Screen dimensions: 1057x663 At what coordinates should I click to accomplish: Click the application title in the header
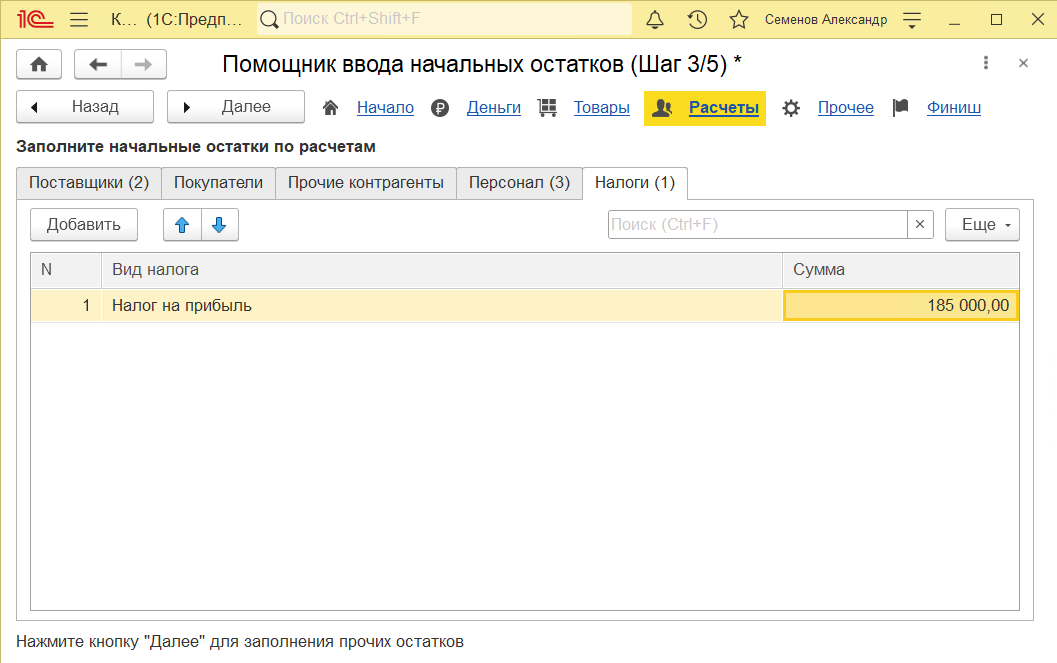pyautogui.click(x=176, y=20)
